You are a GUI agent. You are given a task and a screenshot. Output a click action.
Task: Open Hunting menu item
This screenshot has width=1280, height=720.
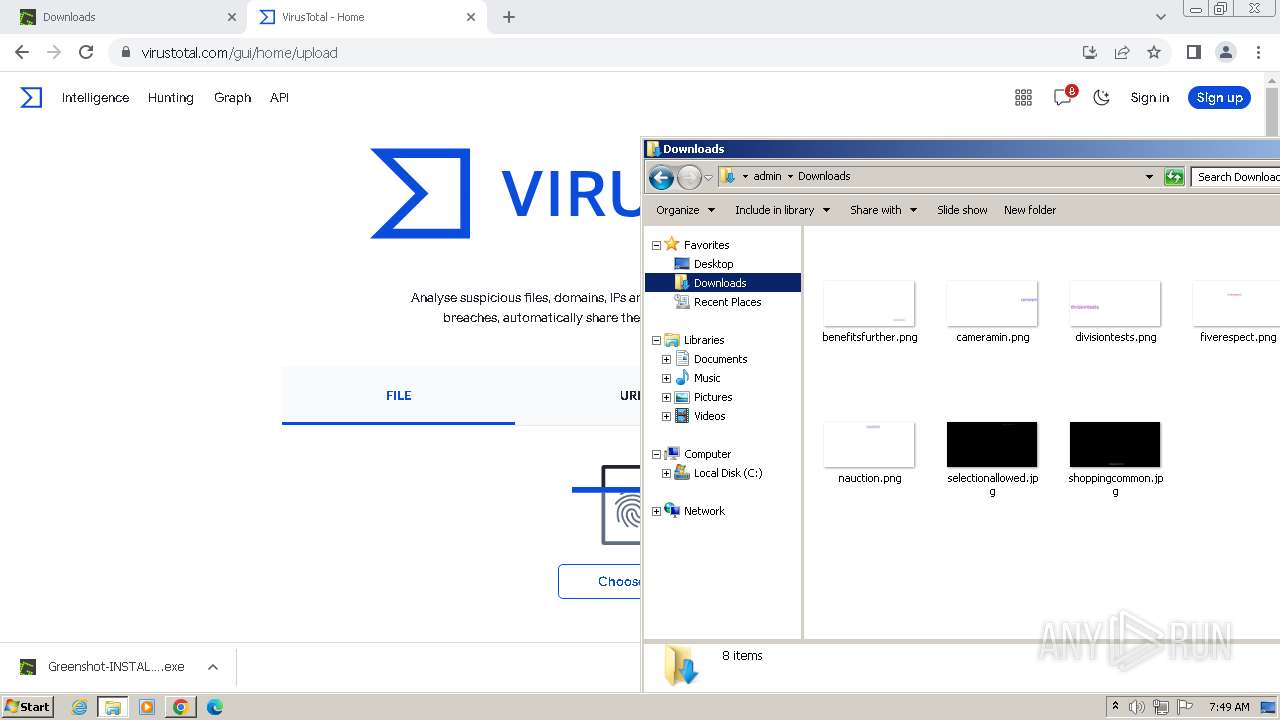(x=171, y=97)
